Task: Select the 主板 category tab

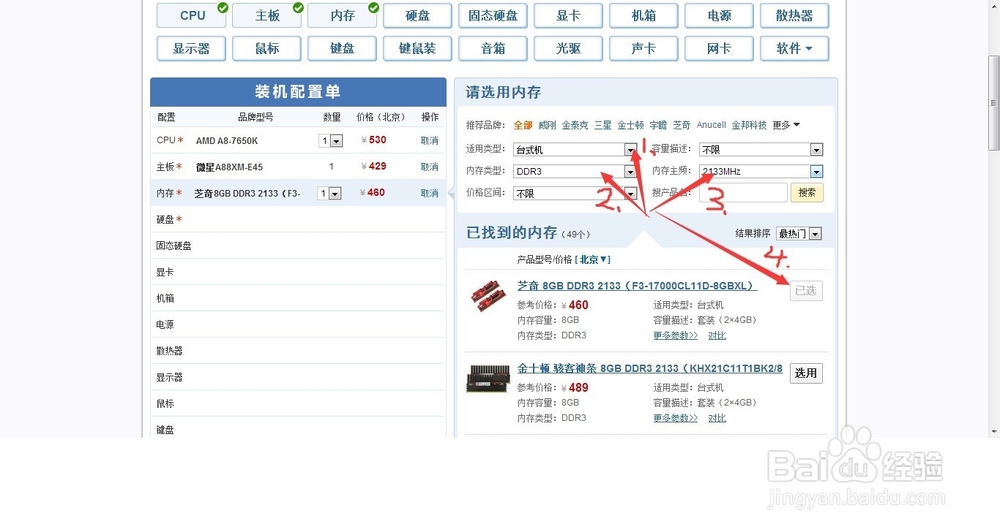Action: click(267, 16)
